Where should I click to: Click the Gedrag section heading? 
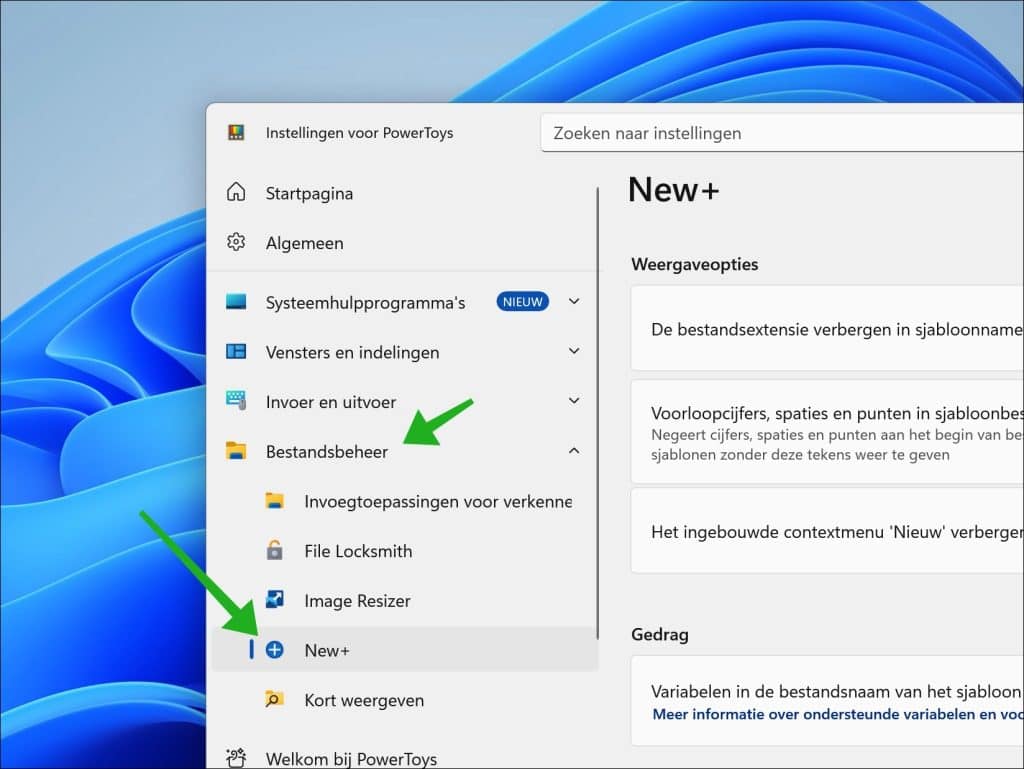(660, 635)
